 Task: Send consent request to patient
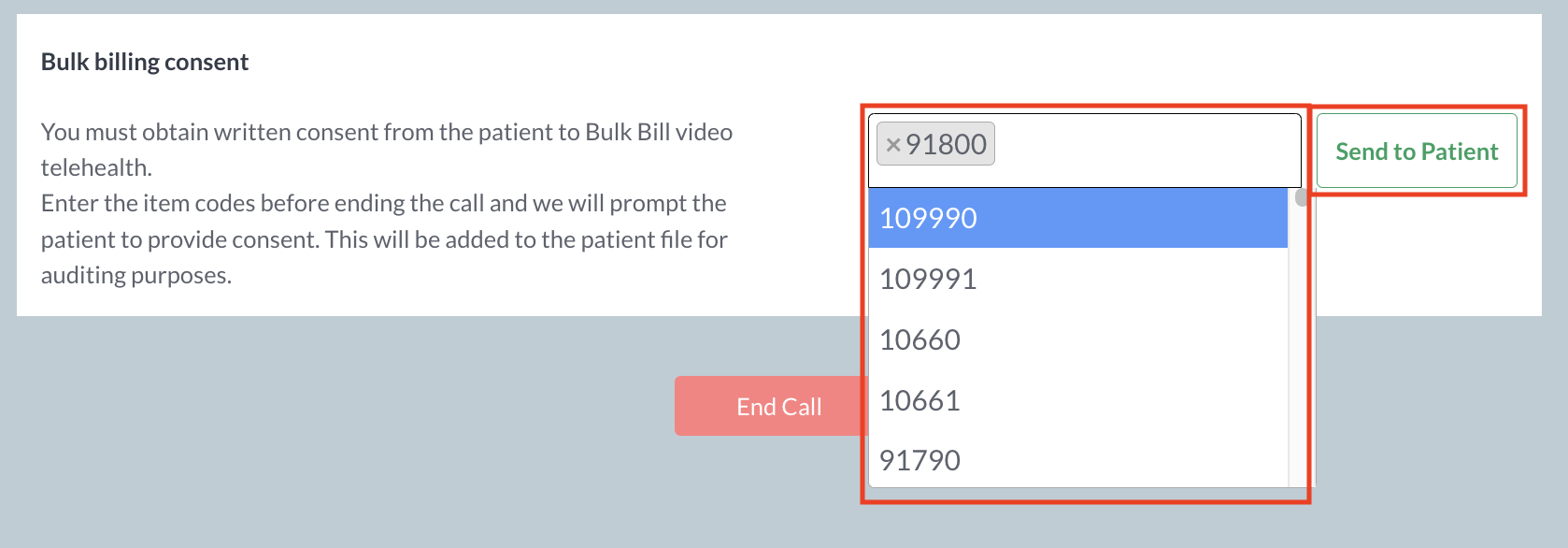pos(1416,151)
